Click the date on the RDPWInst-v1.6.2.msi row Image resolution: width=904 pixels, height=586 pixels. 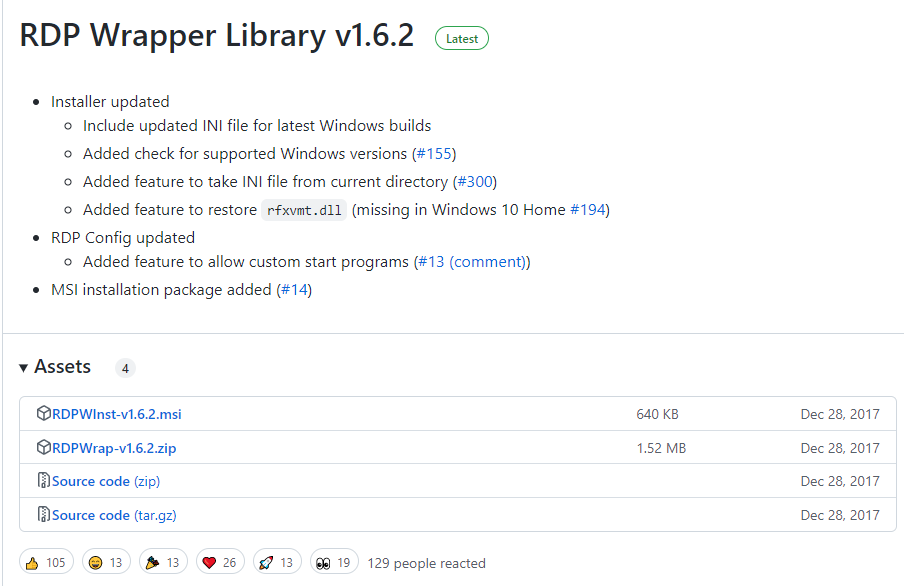[x=840, y=414]
